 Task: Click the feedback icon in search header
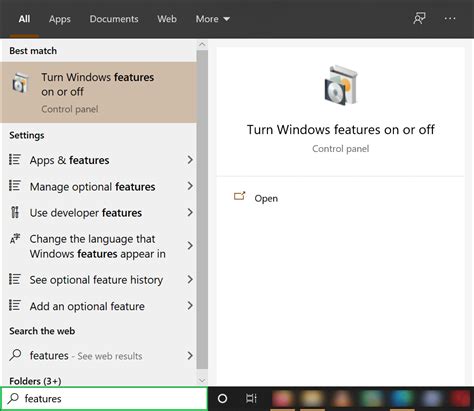(419, 18)
